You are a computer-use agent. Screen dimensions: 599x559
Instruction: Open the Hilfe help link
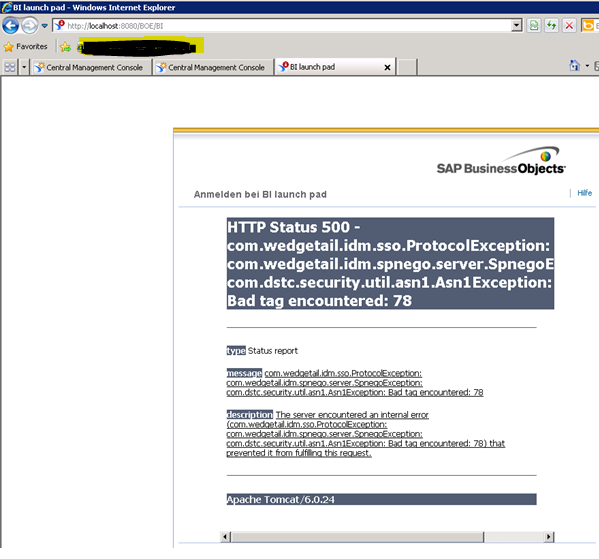(x=584, y=193)
